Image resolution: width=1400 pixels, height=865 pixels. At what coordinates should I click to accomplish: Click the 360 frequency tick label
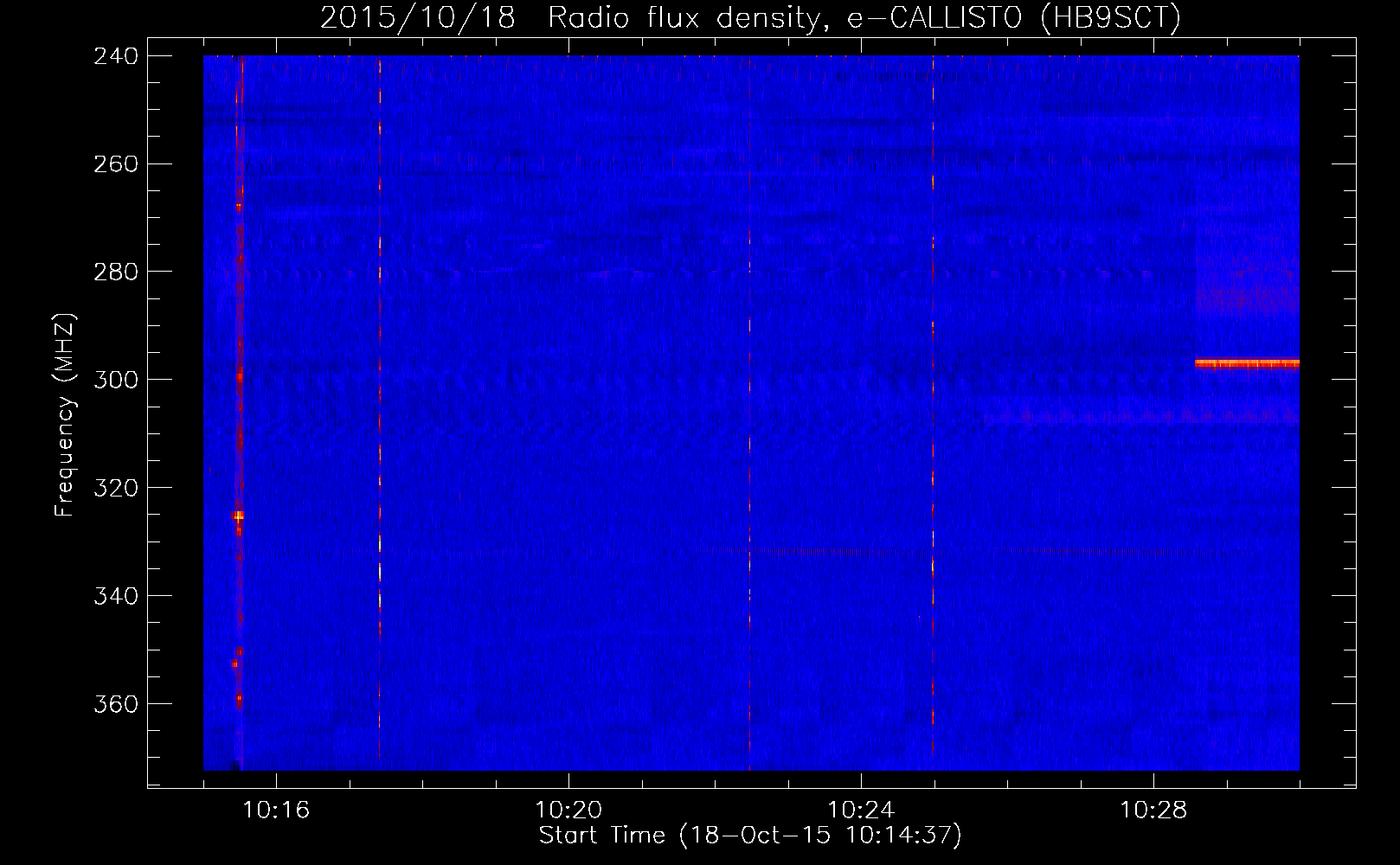point(115,704)
